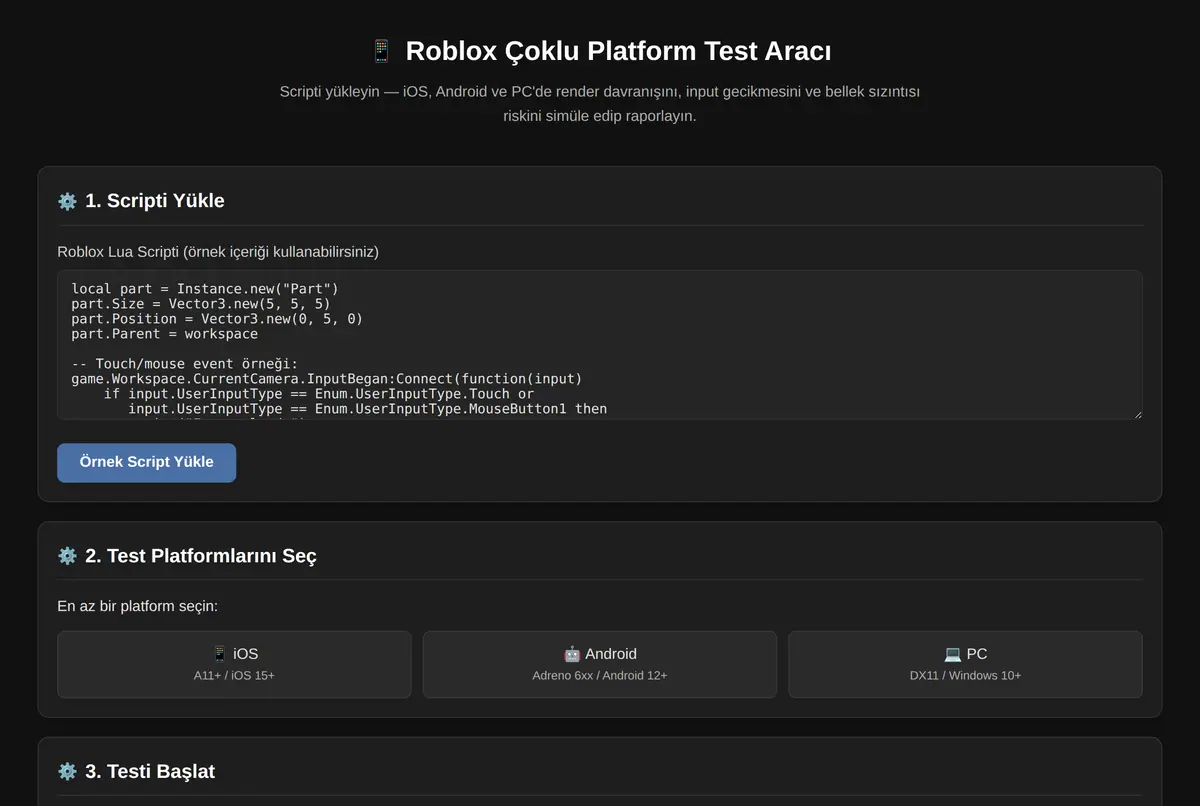The height and width of the screenshot is (806, 1200).
Task: Click the "A11+ / iOS 15+" subtitle
Action: click(234, 676)
